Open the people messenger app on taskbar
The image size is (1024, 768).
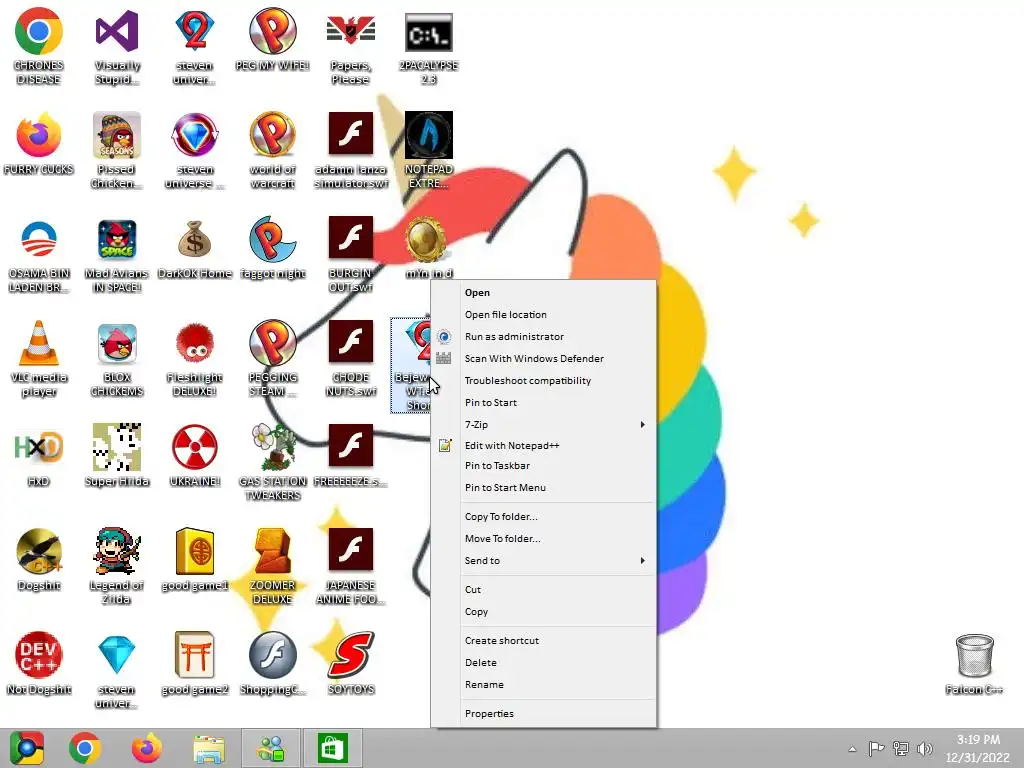[271, 748]
